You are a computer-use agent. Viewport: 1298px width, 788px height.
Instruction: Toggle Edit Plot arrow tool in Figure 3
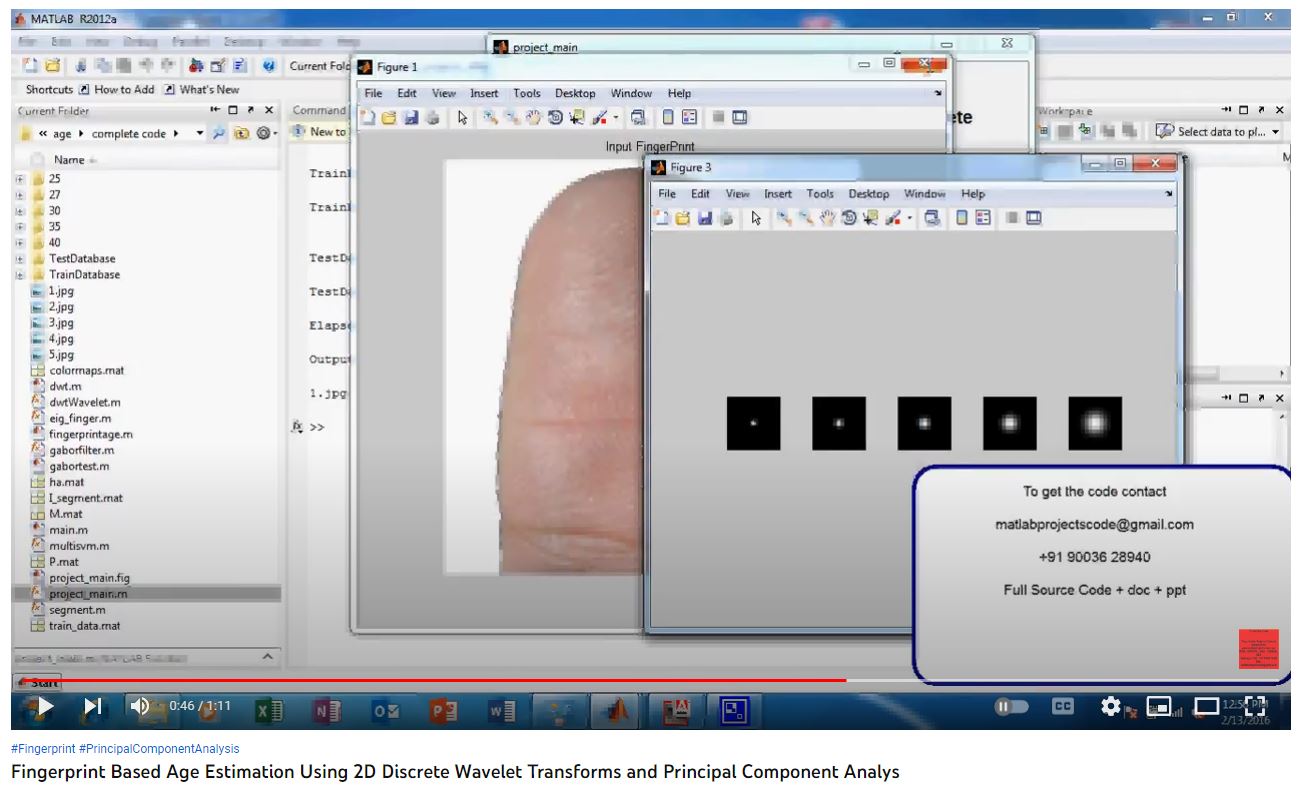[x=756, y=218]
